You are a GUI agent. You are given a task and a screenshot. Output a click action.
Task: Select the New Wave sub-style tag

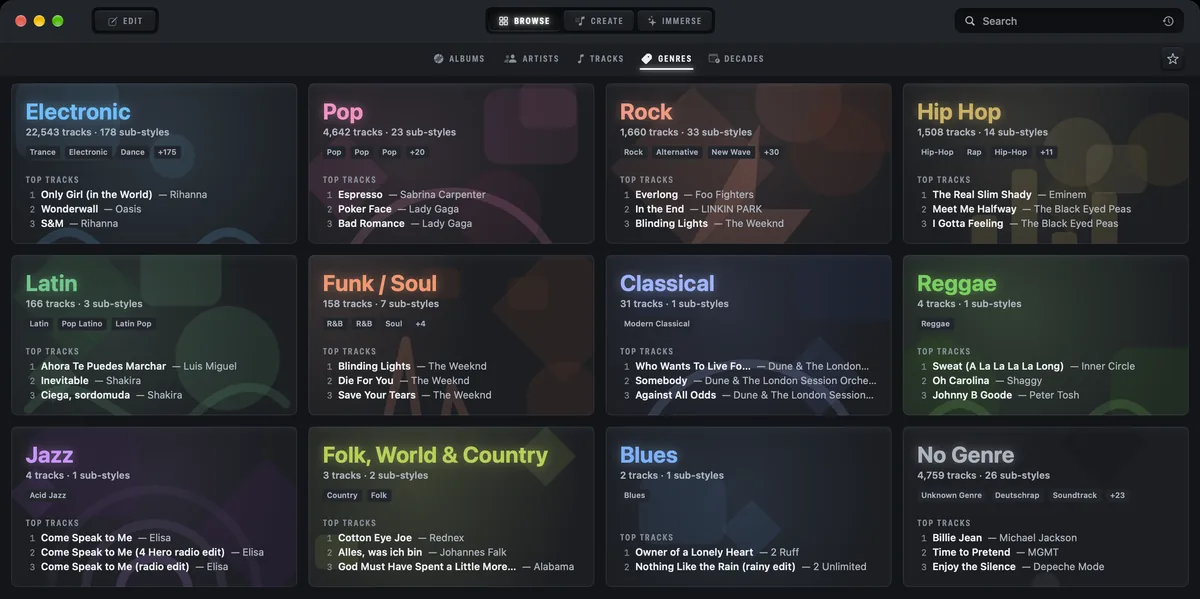point(731,152)
